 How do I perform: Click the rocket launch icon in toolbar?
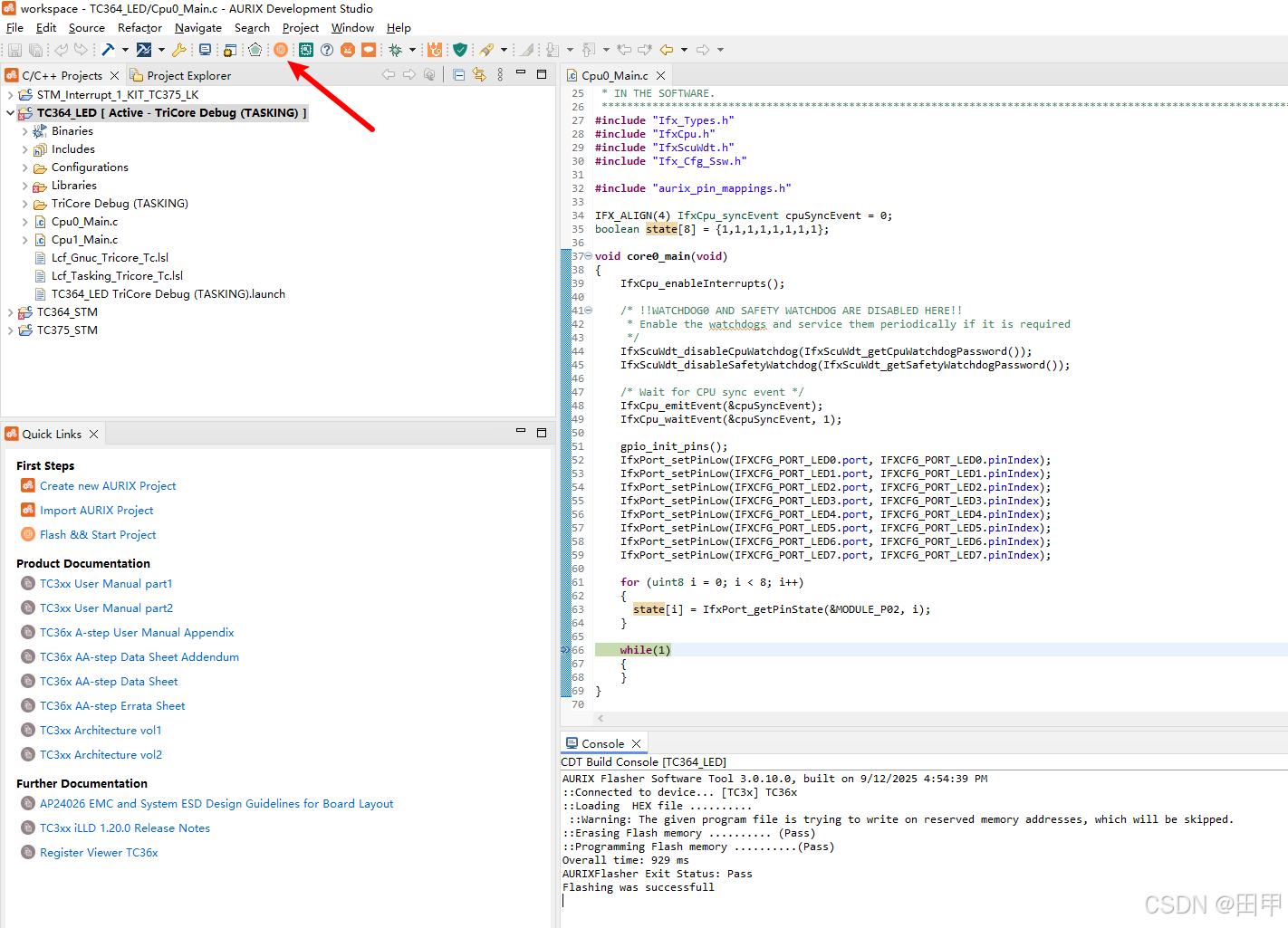[487, 50]
